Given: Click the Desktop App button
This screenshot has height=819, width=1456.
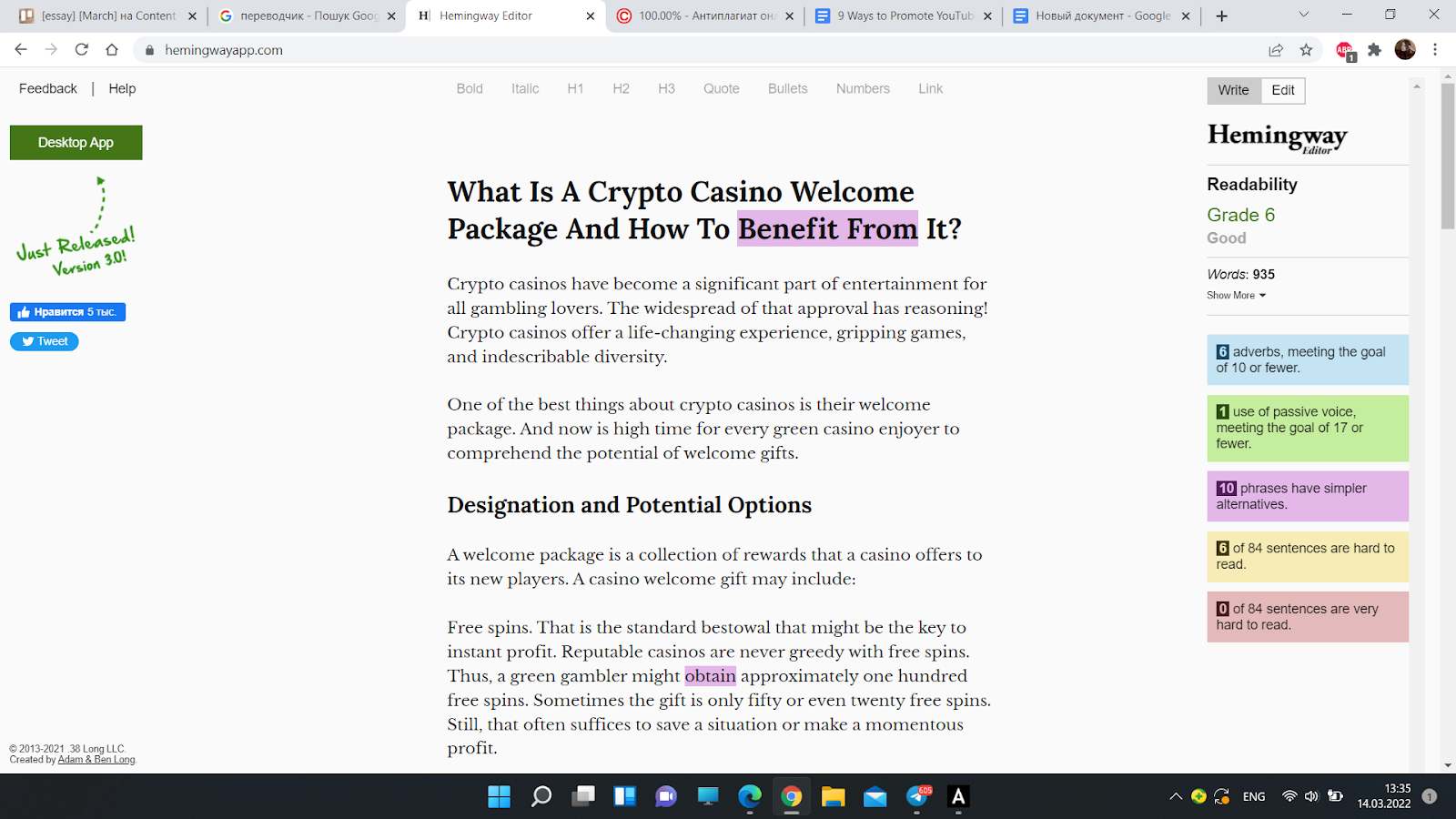Looking at the screenshot, I should 76,143.
